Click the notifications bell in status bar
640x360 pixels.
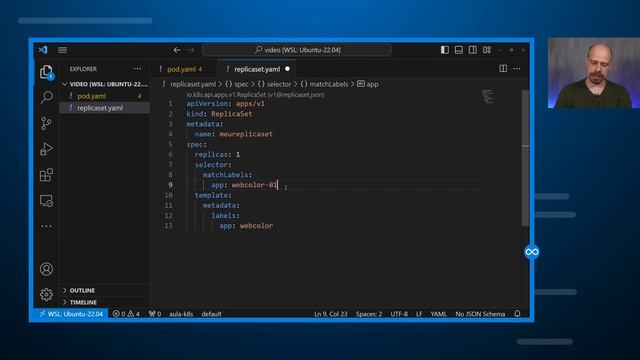point(517,313)
